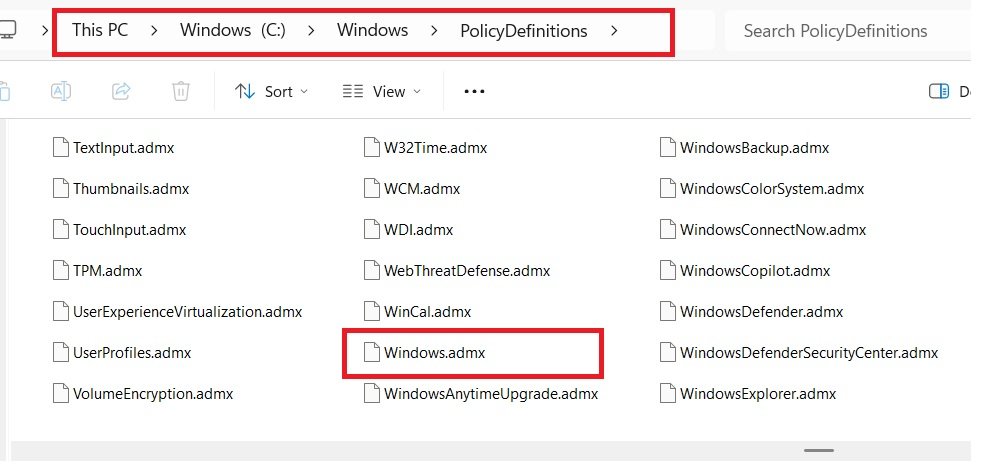Click the horizontal scrollbar thumb
Viewport: 982px width, 464px height.
819,450
